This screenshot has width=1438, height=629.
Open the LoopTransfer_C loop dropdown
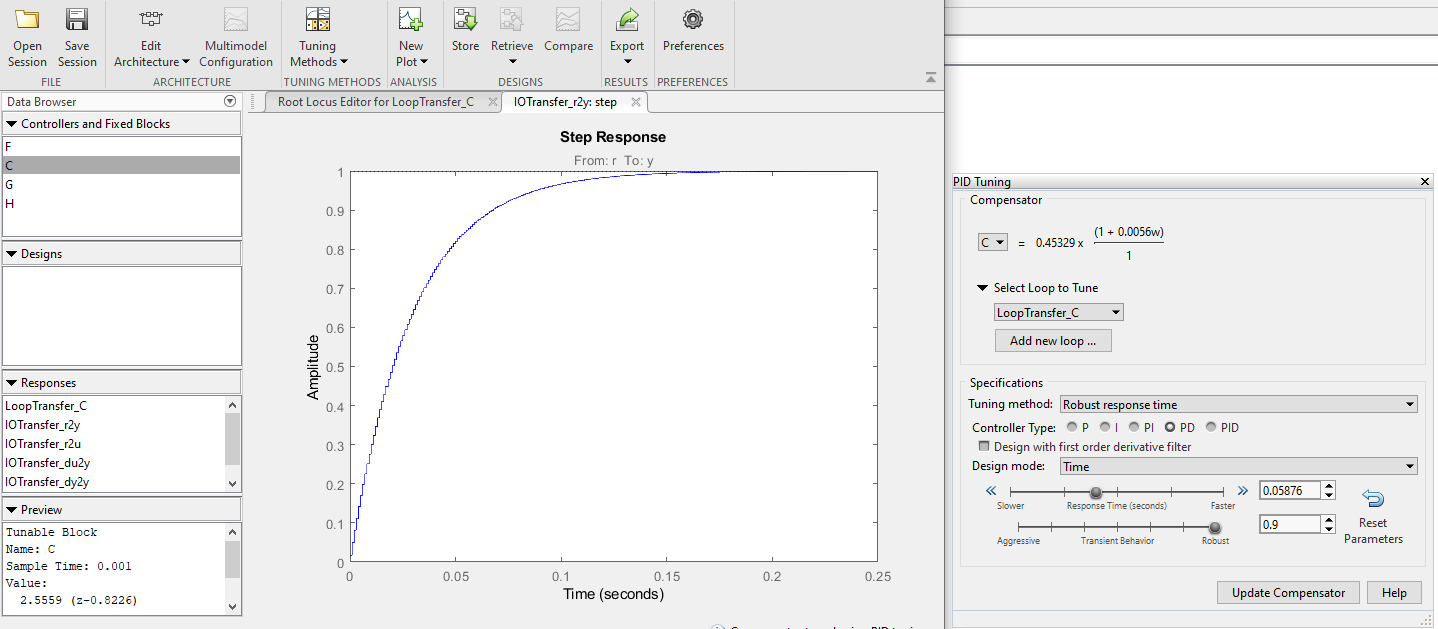point(1059,313)
